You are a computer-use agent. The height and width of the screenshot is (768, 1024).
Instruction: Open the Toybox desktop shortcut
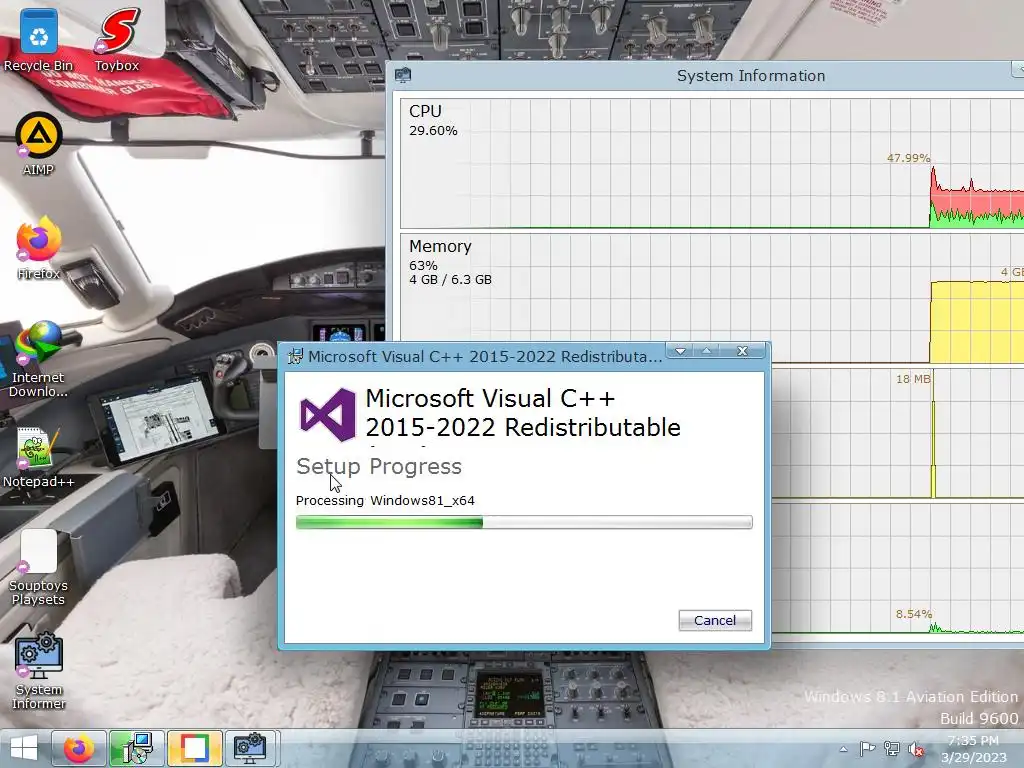117,39
